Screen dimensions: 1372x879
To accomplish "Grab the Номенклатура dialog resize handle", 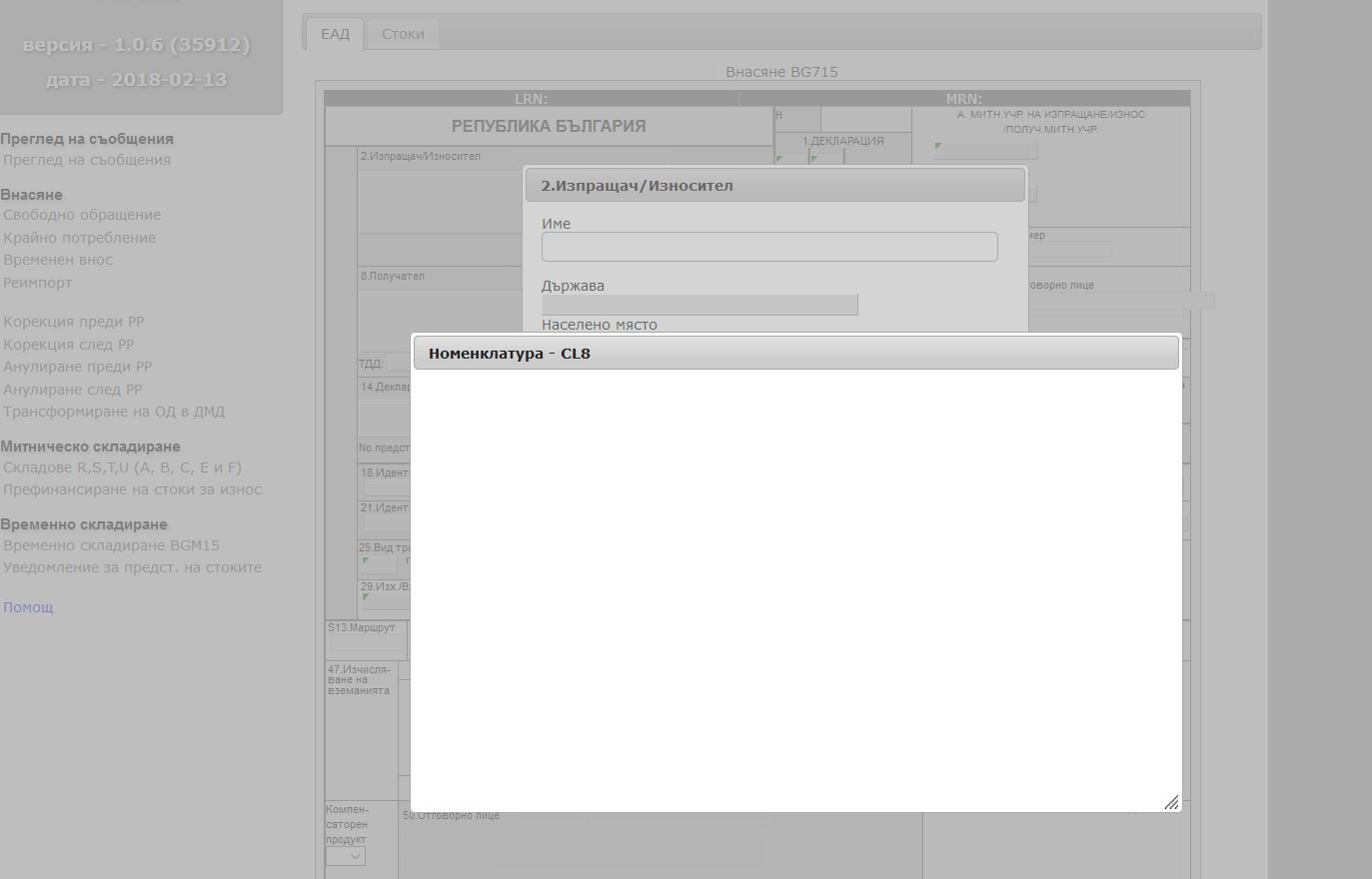I will pyautogui.click(x=1170, y=802).
